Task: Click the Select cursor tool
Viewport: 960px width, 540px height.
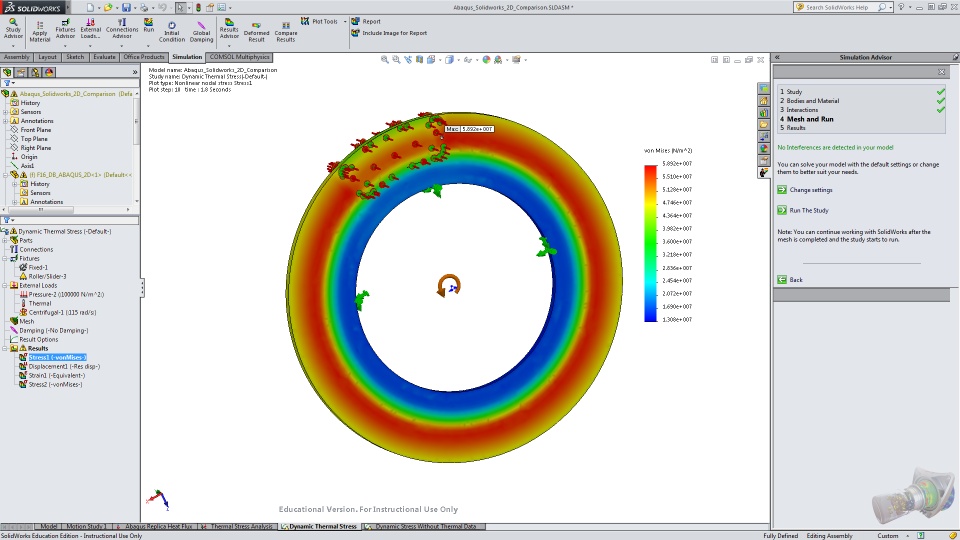Action: point(180,7)
